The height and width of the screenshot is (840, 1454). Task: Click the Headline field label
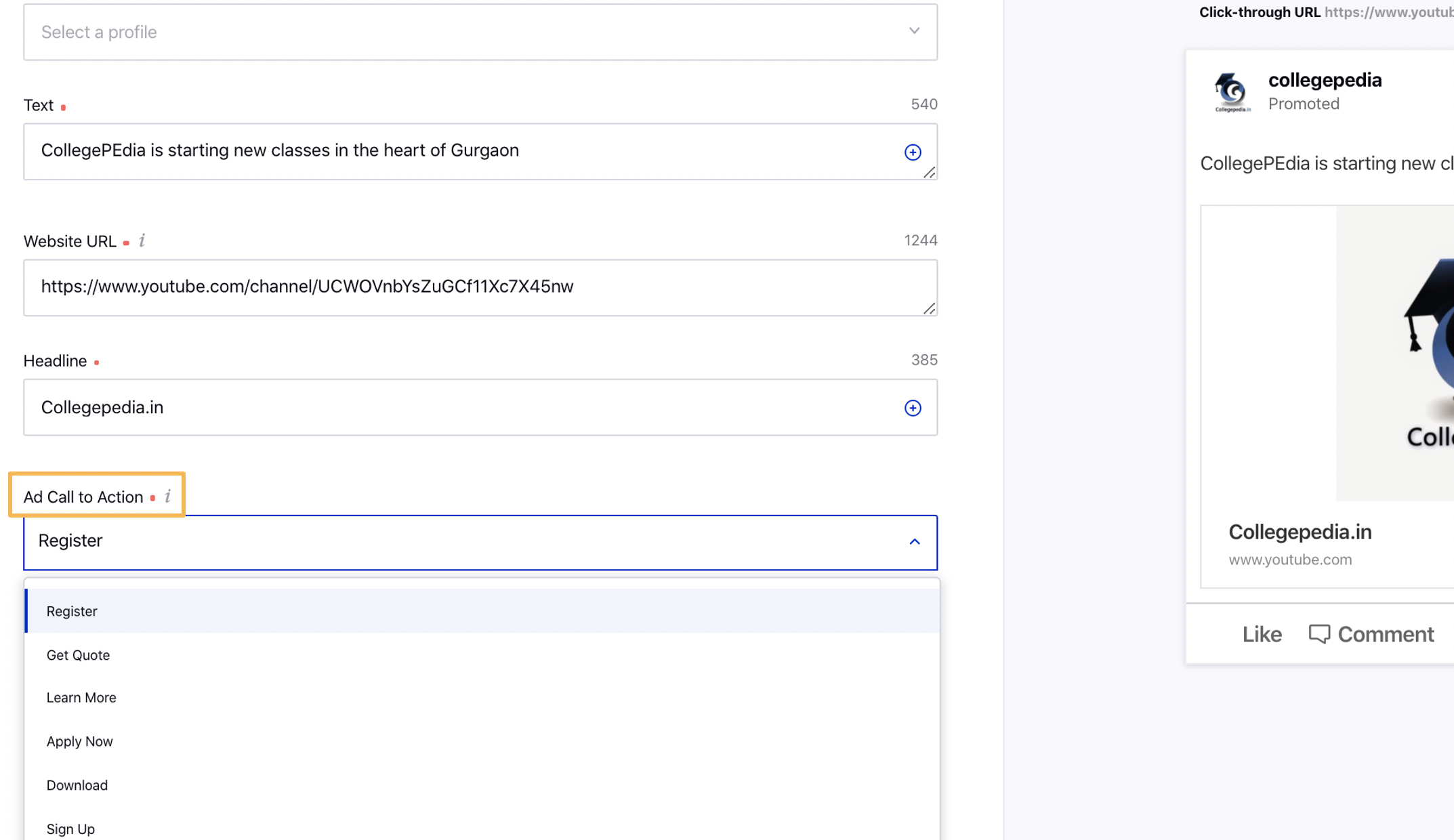55,361
